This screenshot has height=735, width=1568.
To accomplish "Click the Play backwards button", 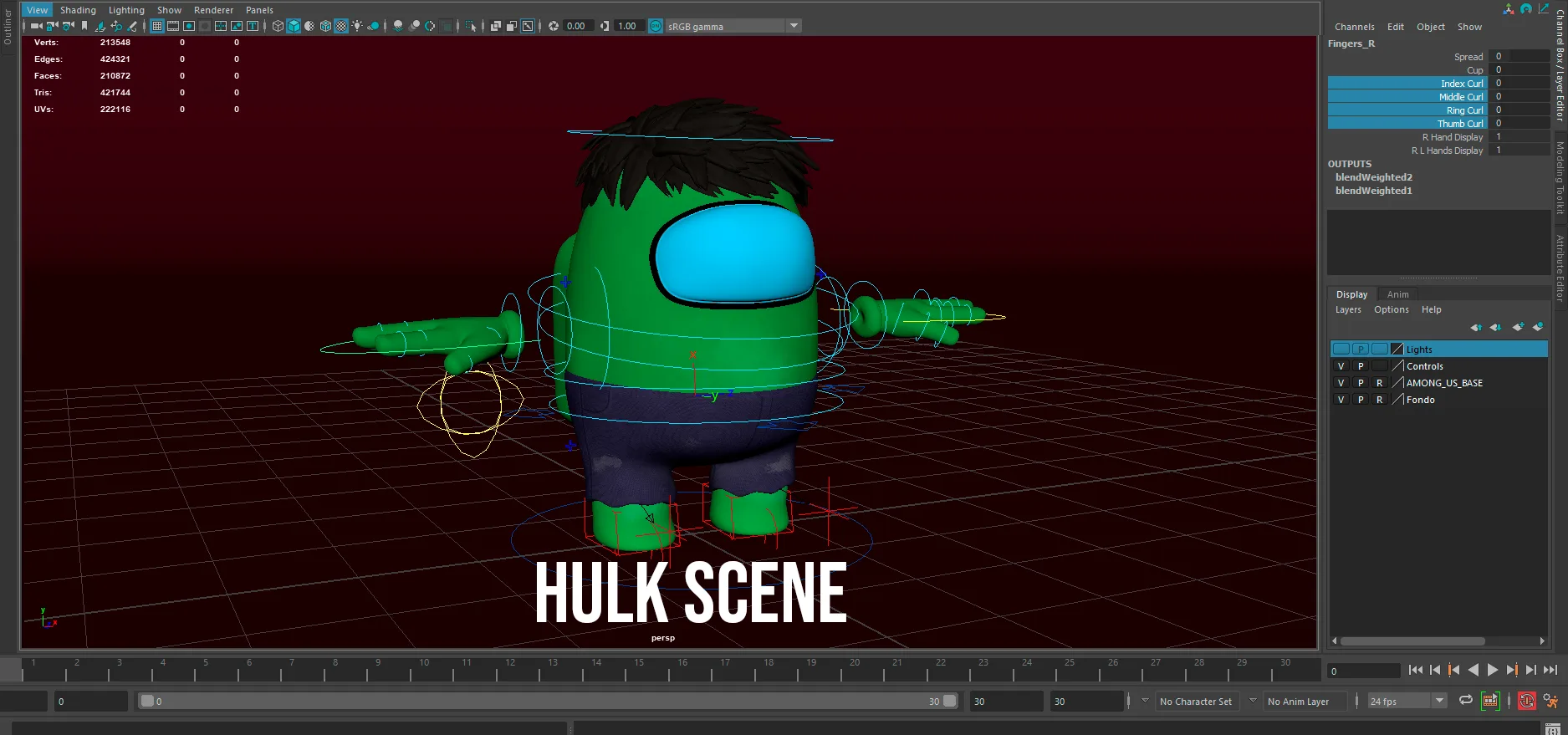I will coord(1474,670).
